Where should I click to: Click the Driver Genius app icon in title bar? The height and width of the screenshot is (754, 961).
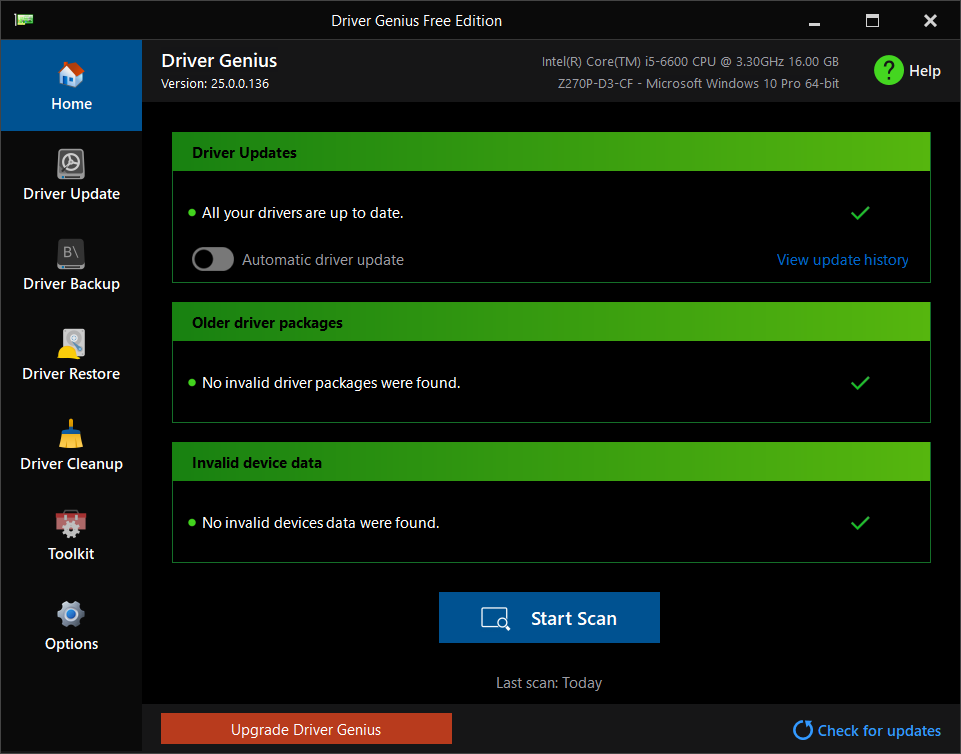click(24, 20)
